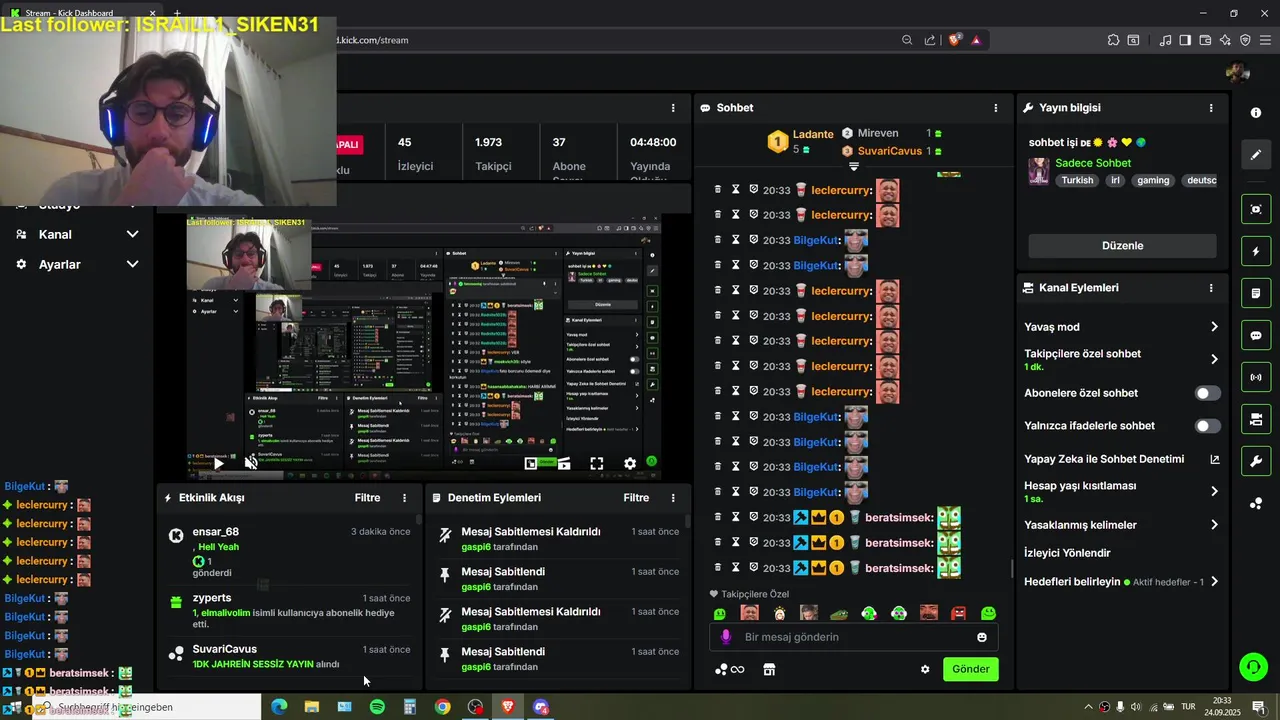
Task: Click the Brave browser main menu
Action: coord(1265,40)
